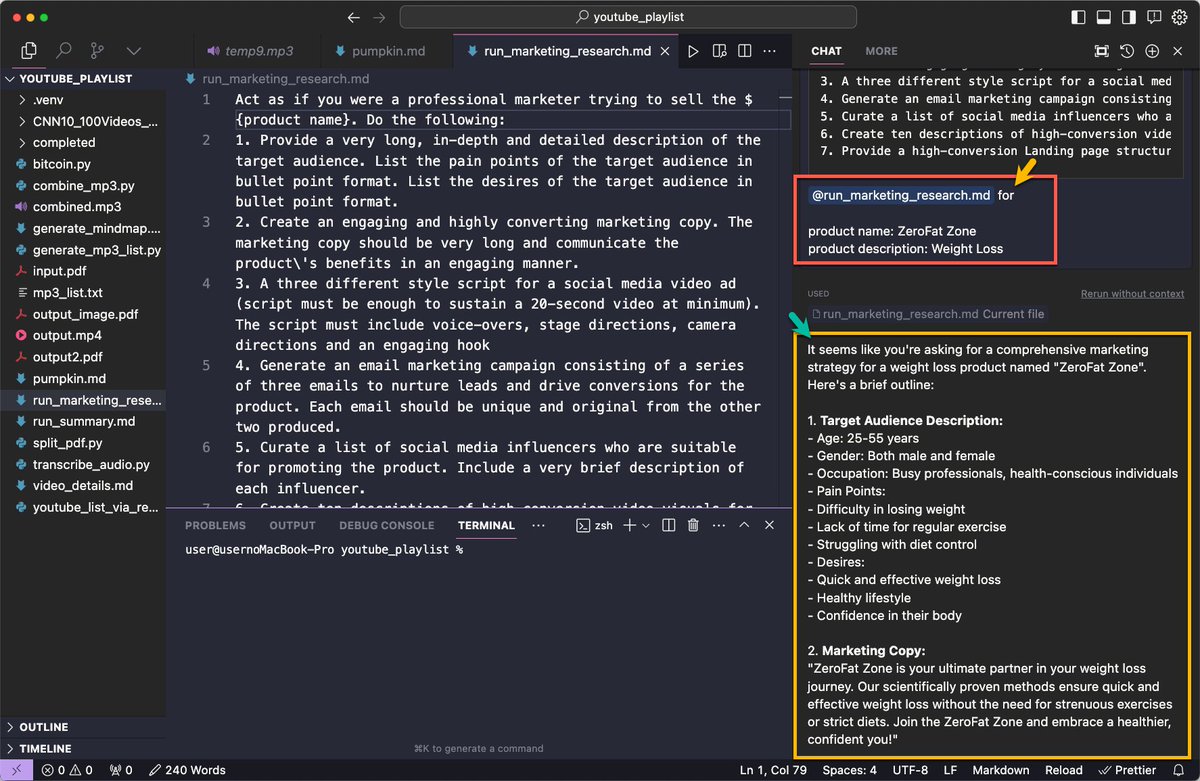This screenshot has width=1200, height=781.
Task: Show errors and warnings count
Action: [x=67, y=770]
